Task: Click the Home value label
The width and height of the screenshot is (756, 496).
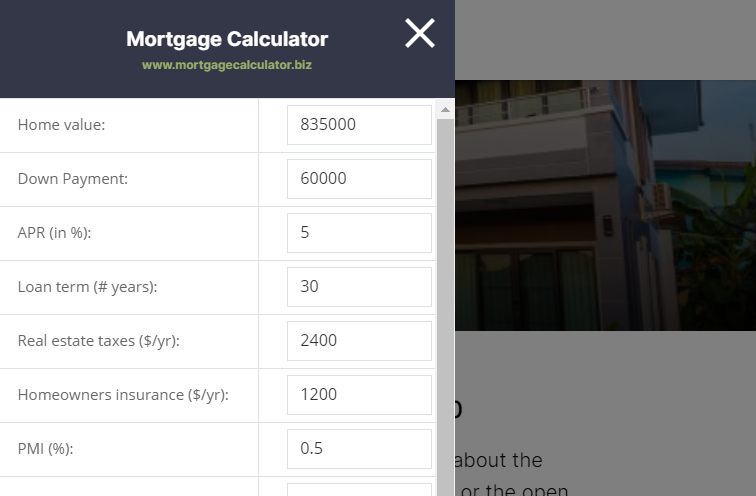Action: coord(61,125)
